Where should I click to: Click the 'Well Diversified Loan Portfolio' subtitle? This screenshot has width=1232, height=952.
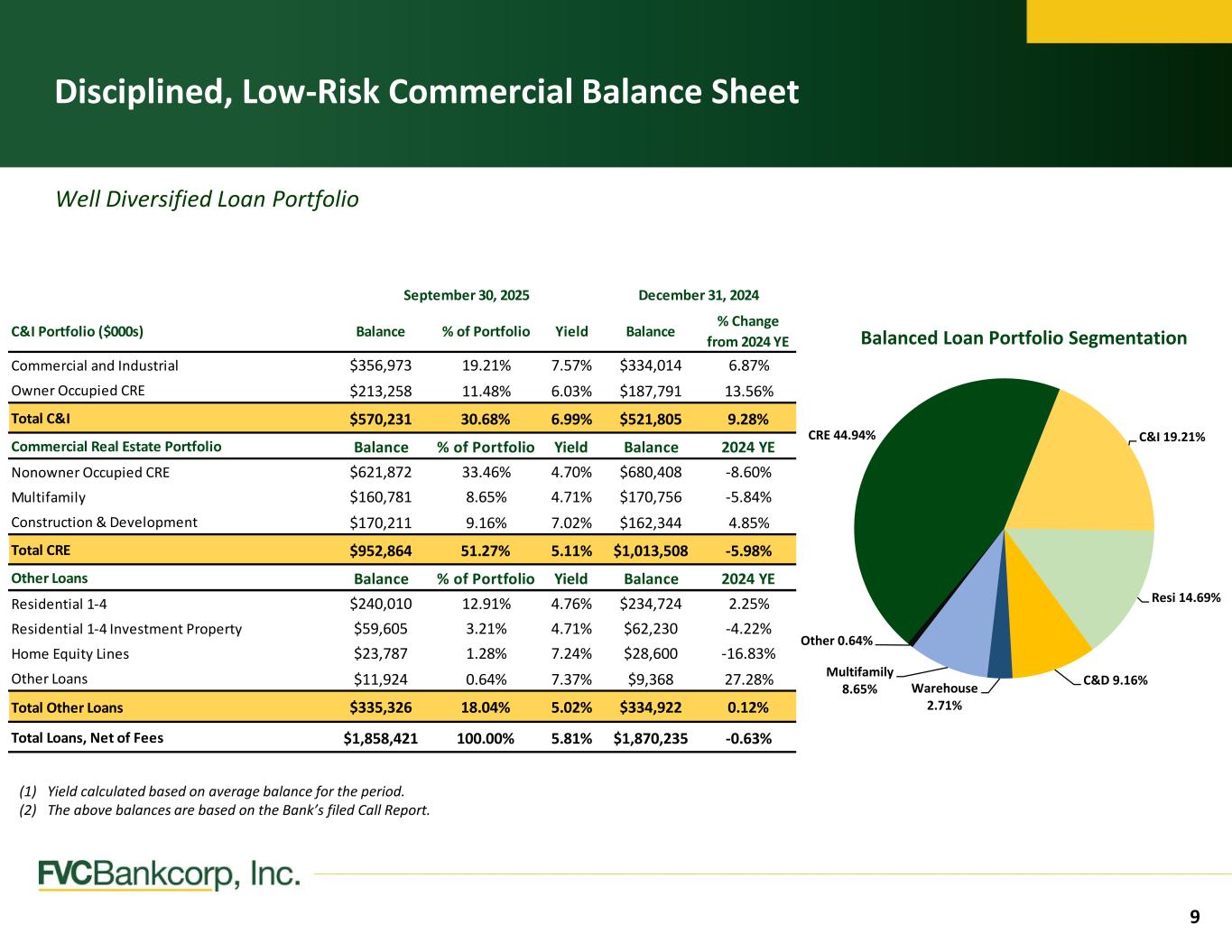(x=207, y=199)
